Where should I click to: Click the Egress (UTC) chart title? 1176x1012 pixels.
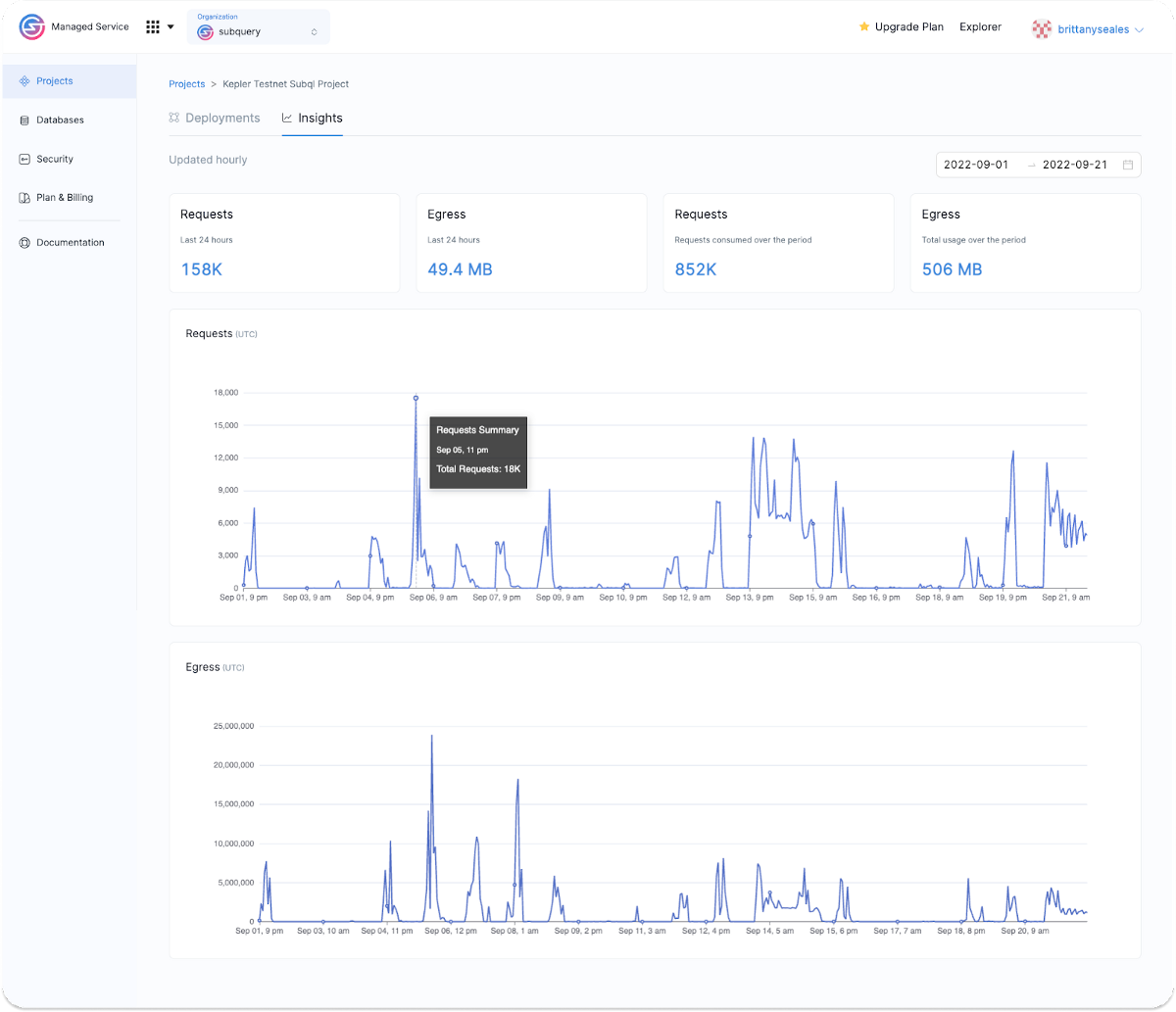(x=216, y=667)
